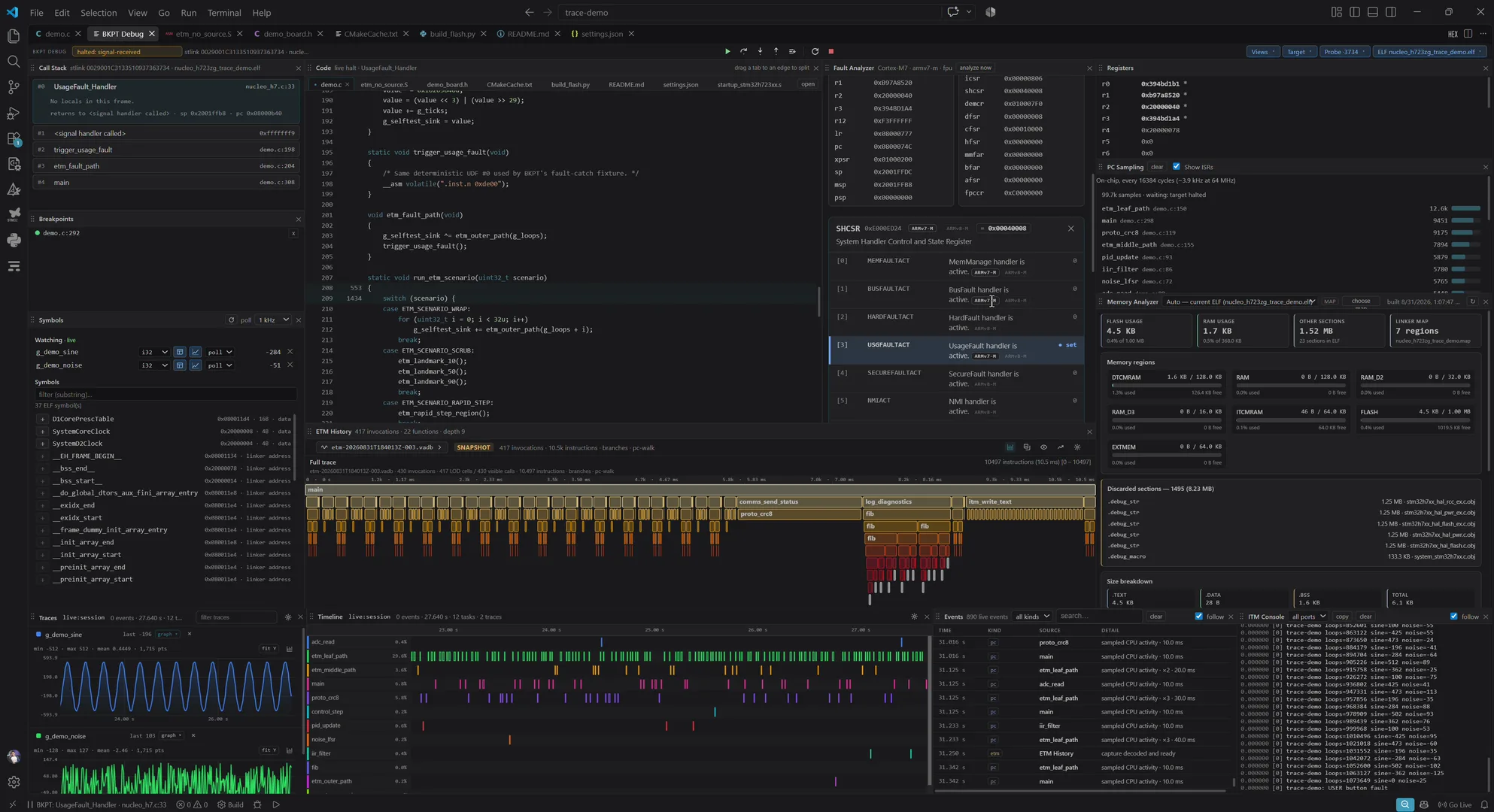Remove g_demo_sine from watch list

pyautogui.click(x=290, y=352)
